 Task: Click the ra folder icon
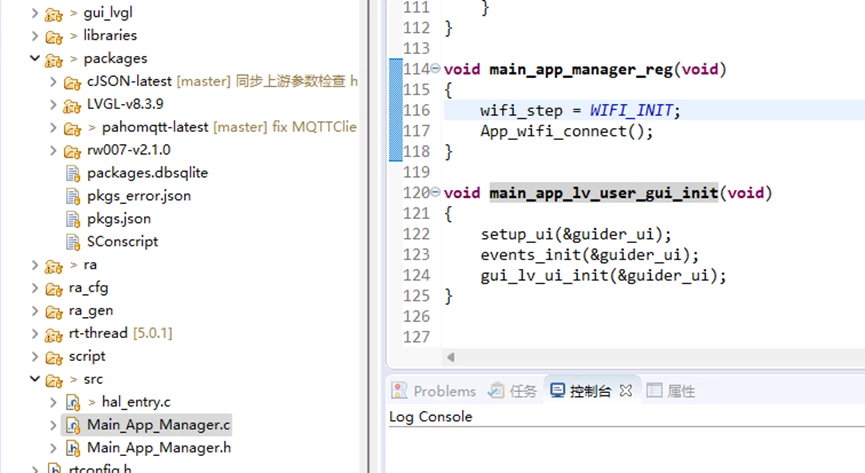point(54,267)
